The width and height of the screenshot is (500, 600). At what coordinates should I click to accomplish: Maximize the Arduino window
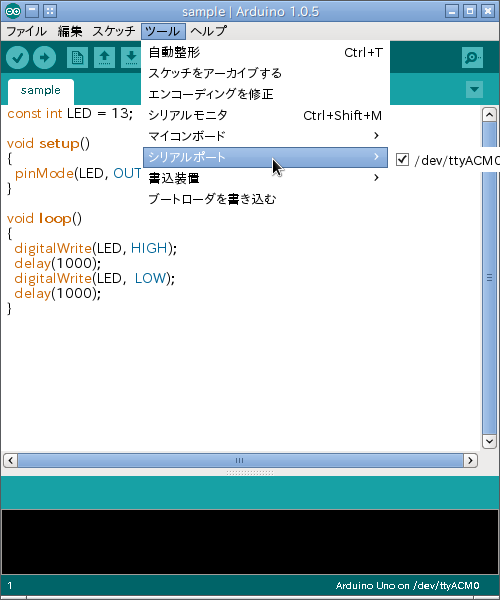pyautogui.click(x=470, y=11)
